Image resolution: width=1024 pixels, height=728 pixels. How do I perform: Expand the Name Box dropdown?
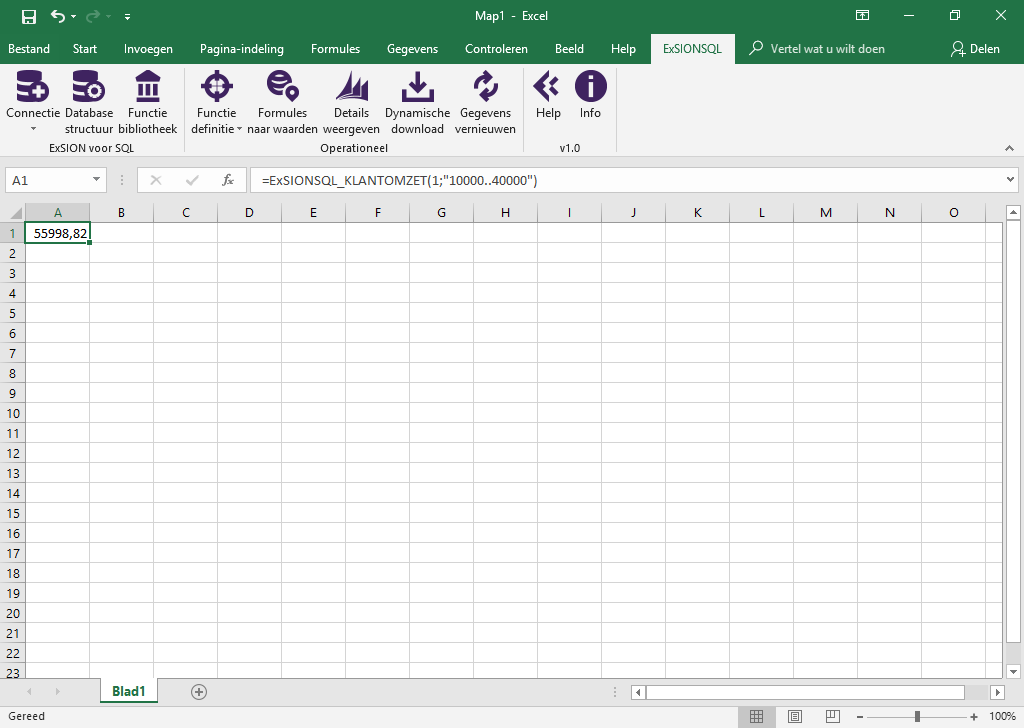[x=96, y=180]
